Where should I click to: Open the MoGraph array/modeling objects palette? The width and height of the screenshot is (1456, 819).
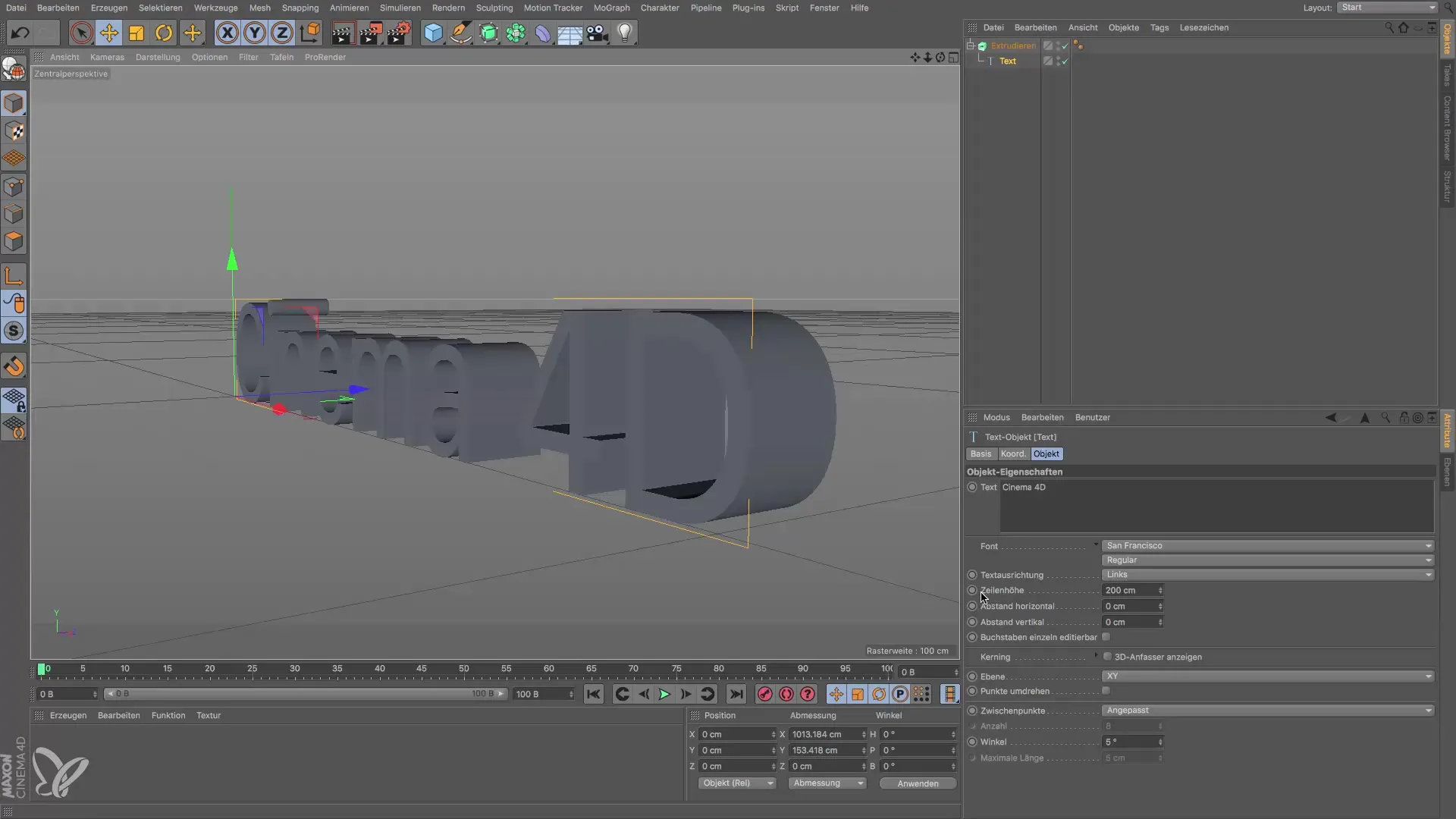(x=516, y=33)
